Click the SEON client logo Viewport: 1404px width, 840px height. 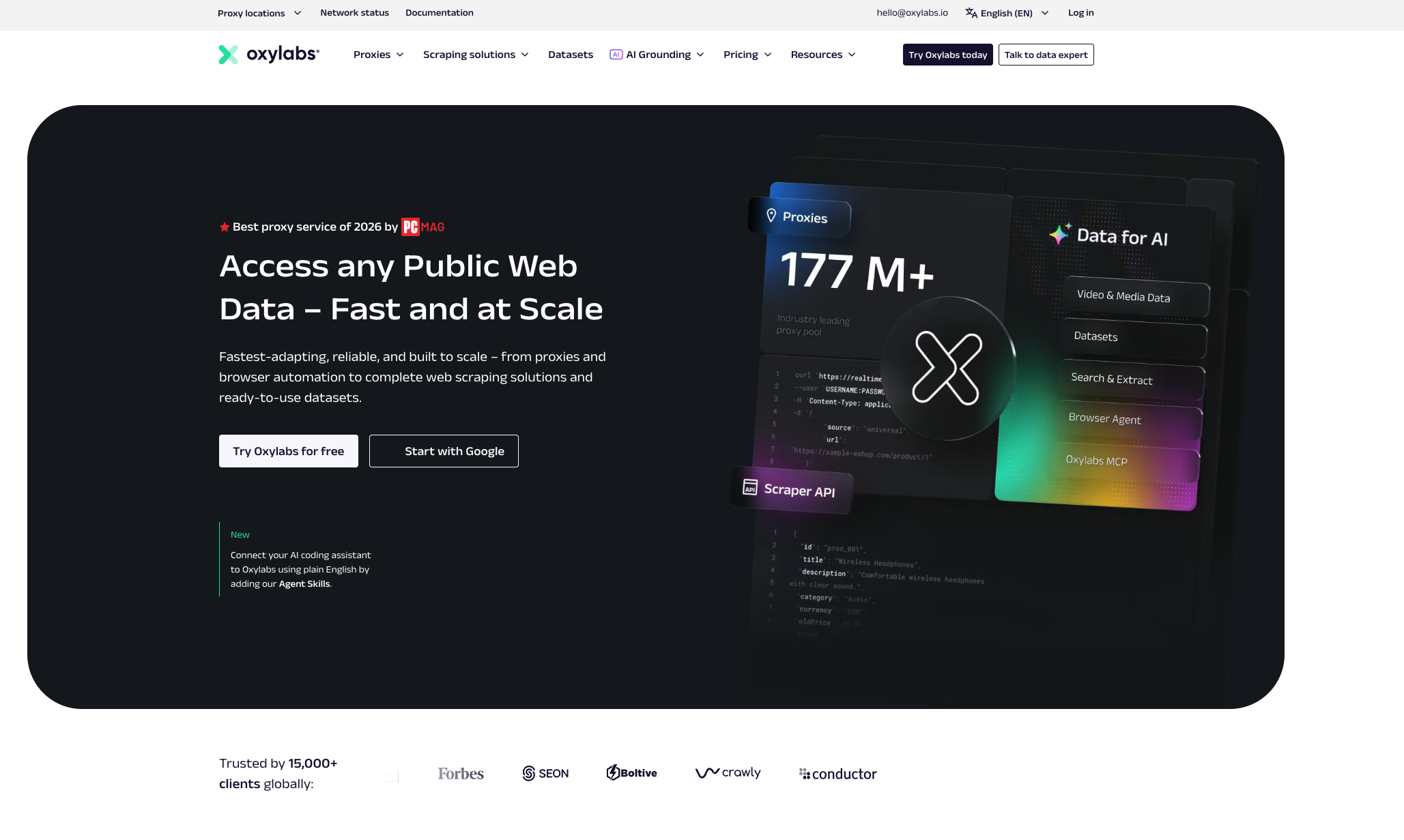pos(545,773)
